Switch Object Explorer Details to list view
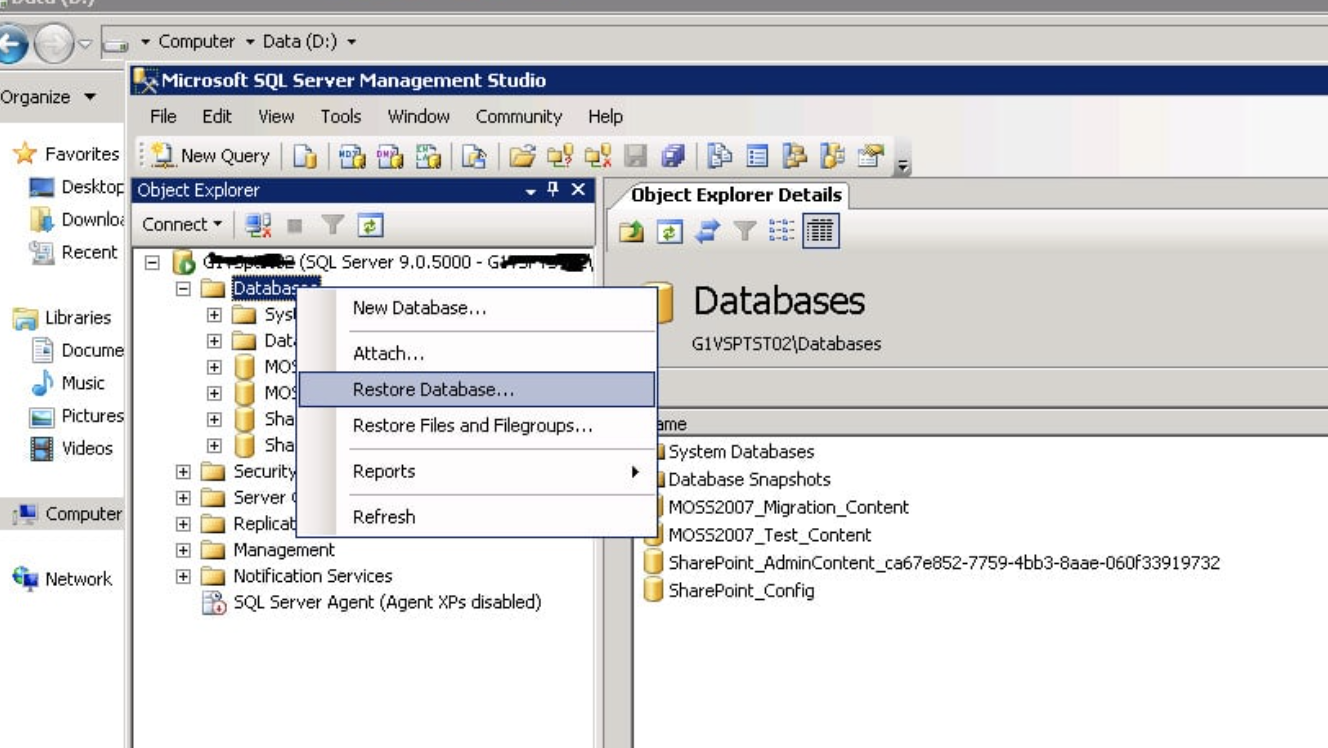Viewport: 1328px width, 748px height. [x=782, y=232]
